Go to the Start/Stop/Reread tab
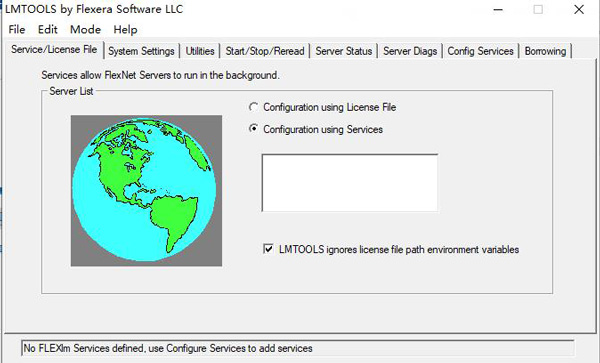 click(265, 51)
